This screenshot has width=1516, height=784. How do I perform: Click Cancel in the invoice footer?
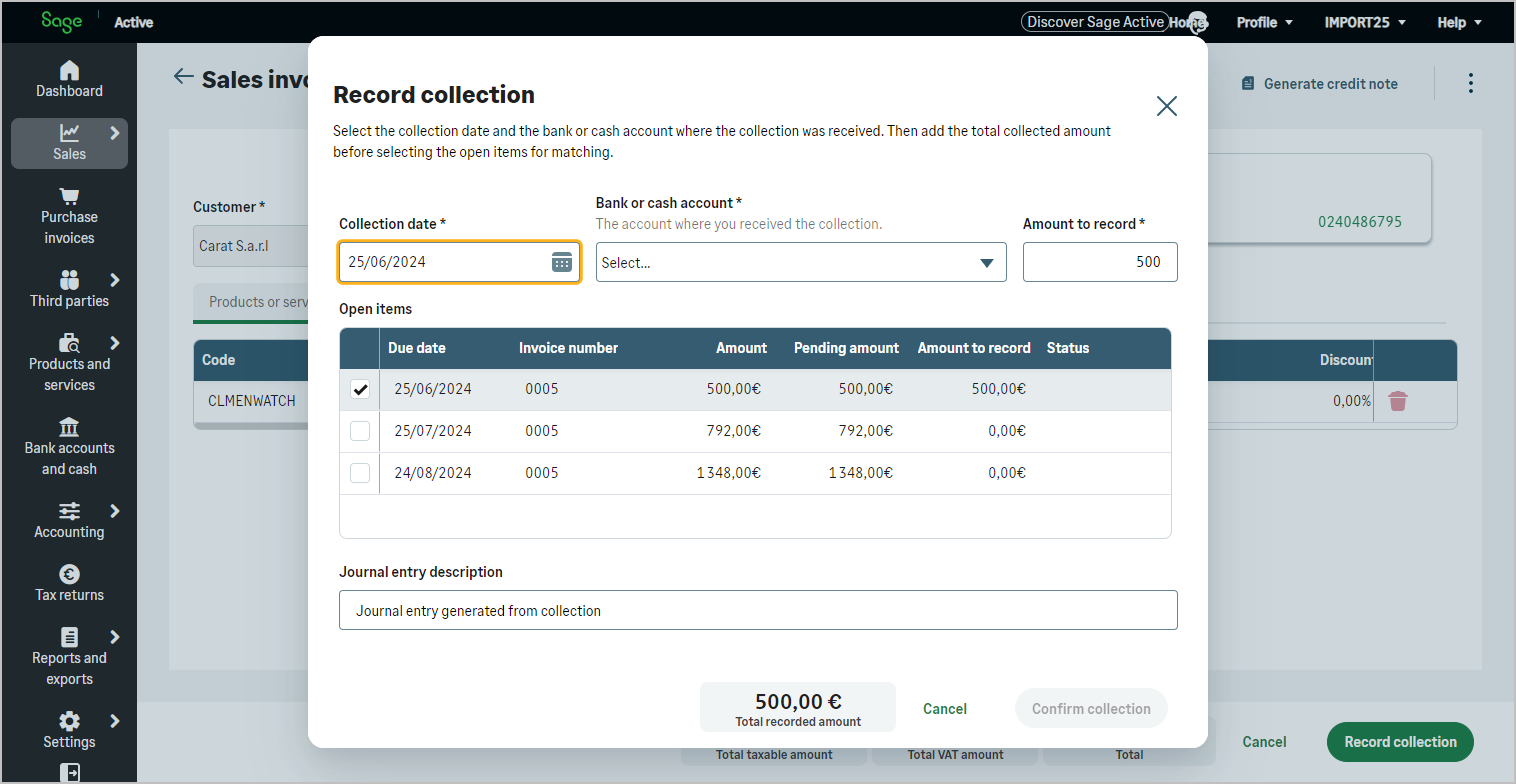coord(1264,742)
